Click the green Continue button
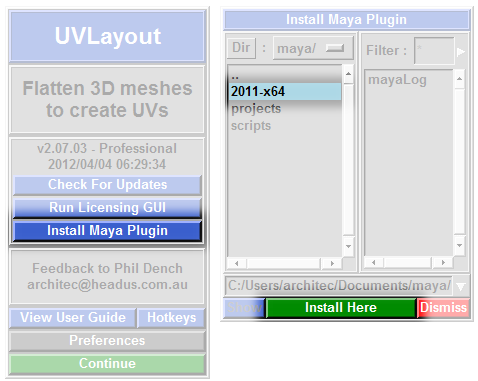478x381 pixels. click(107, 364)
